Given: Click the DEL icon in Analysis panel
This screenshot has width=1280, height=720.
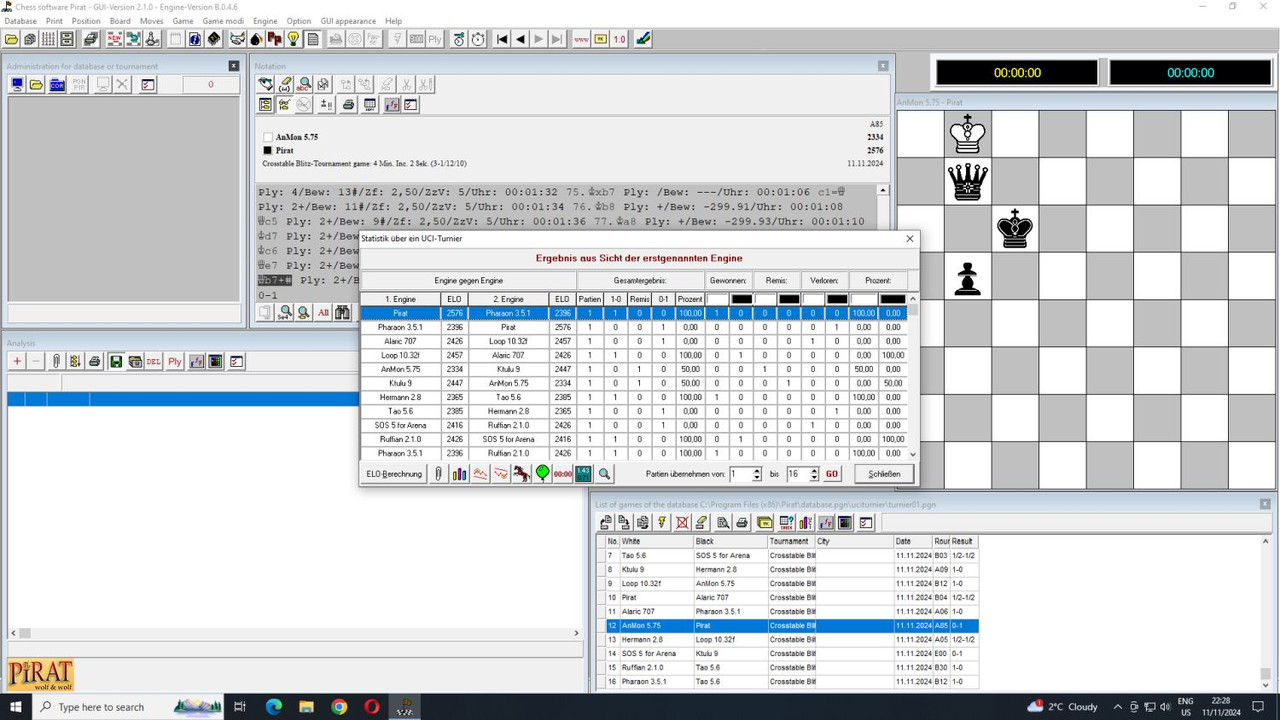Looking at the screenshot, I should point(153,361).
